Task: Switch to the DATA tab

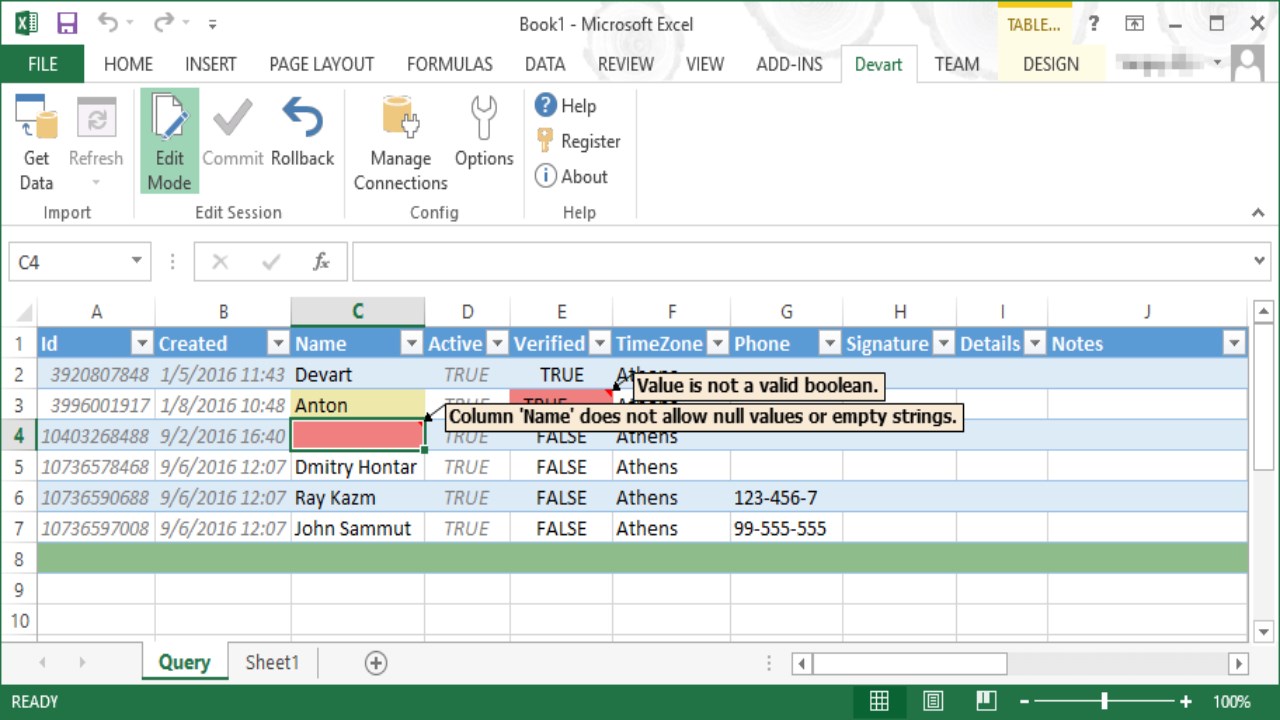Action: pos(545,64)
